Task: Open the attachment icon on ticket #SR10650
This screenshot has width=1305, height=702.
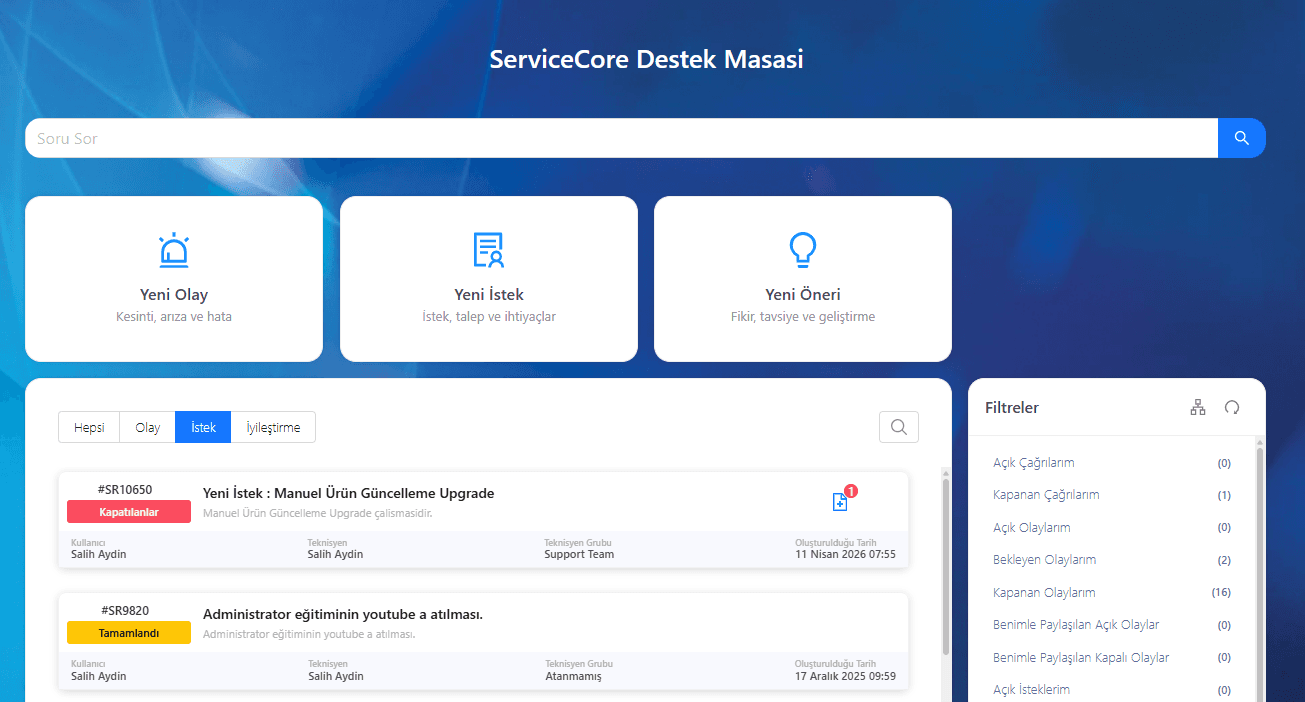Action: [840, 502]
